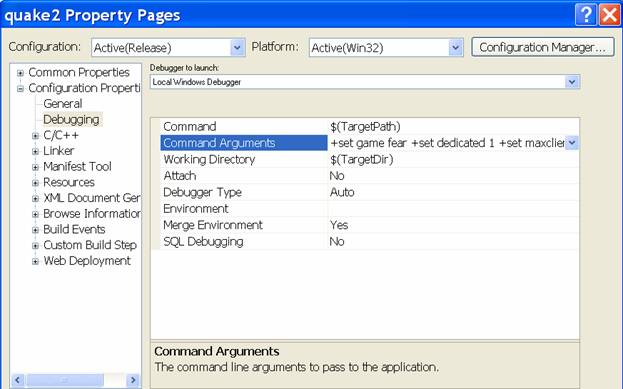Click the Help question mark button
This screenshot has width=623, height=389.
click(586, 15)
